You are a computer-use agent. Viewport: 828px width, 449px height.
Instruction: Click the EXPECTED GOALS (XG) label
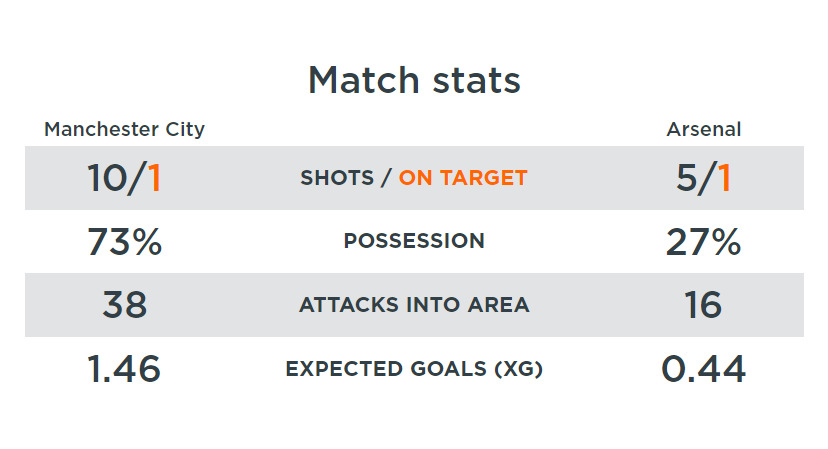tap(414, 369)
